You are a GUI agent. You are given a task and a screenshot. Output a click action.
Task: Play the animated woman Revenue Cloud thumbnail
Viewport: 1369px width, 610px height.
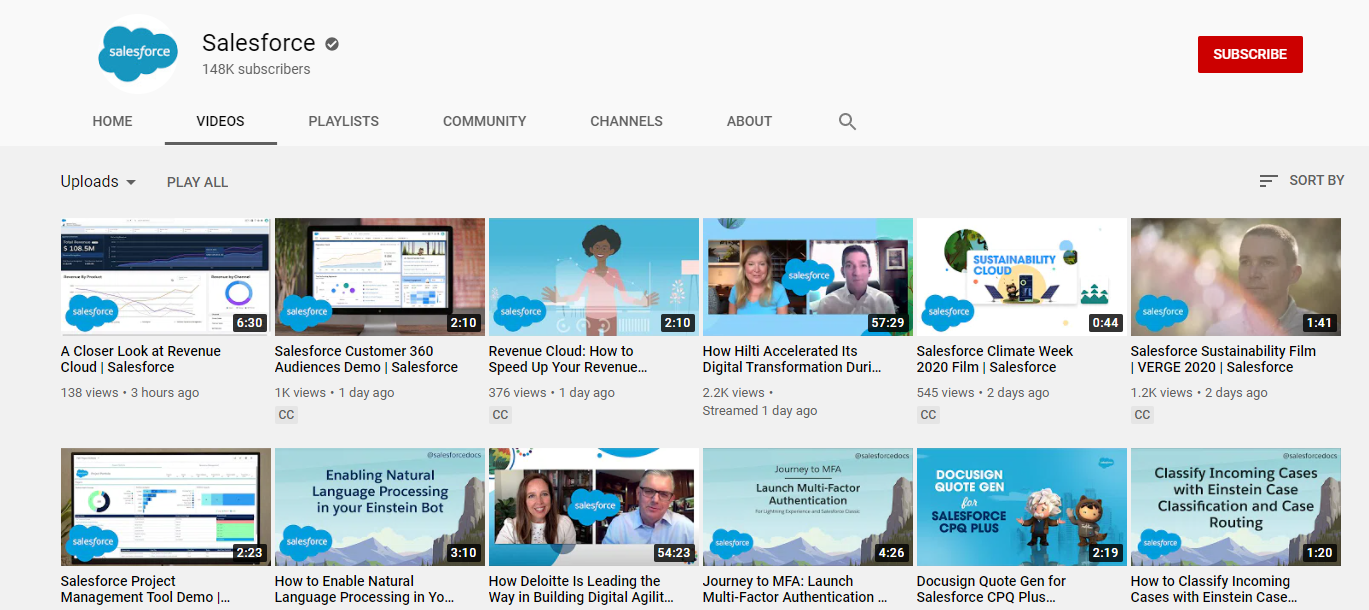click(x=594, y=277)
